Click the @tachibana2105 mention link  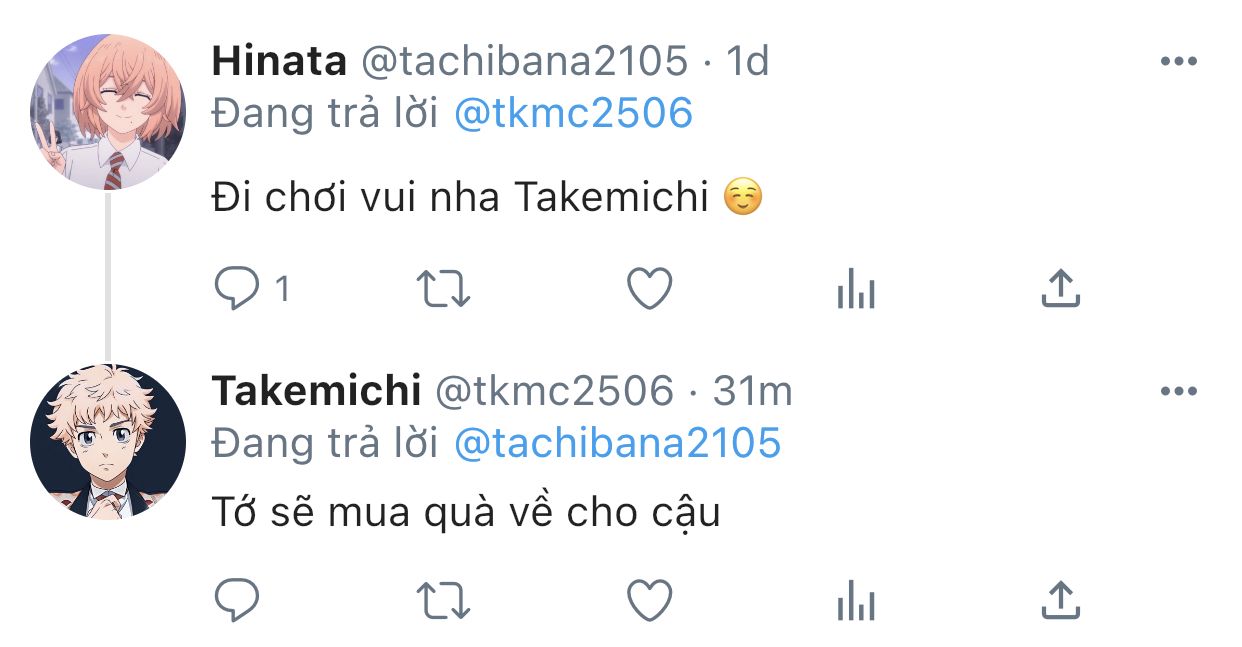point(617,442)
